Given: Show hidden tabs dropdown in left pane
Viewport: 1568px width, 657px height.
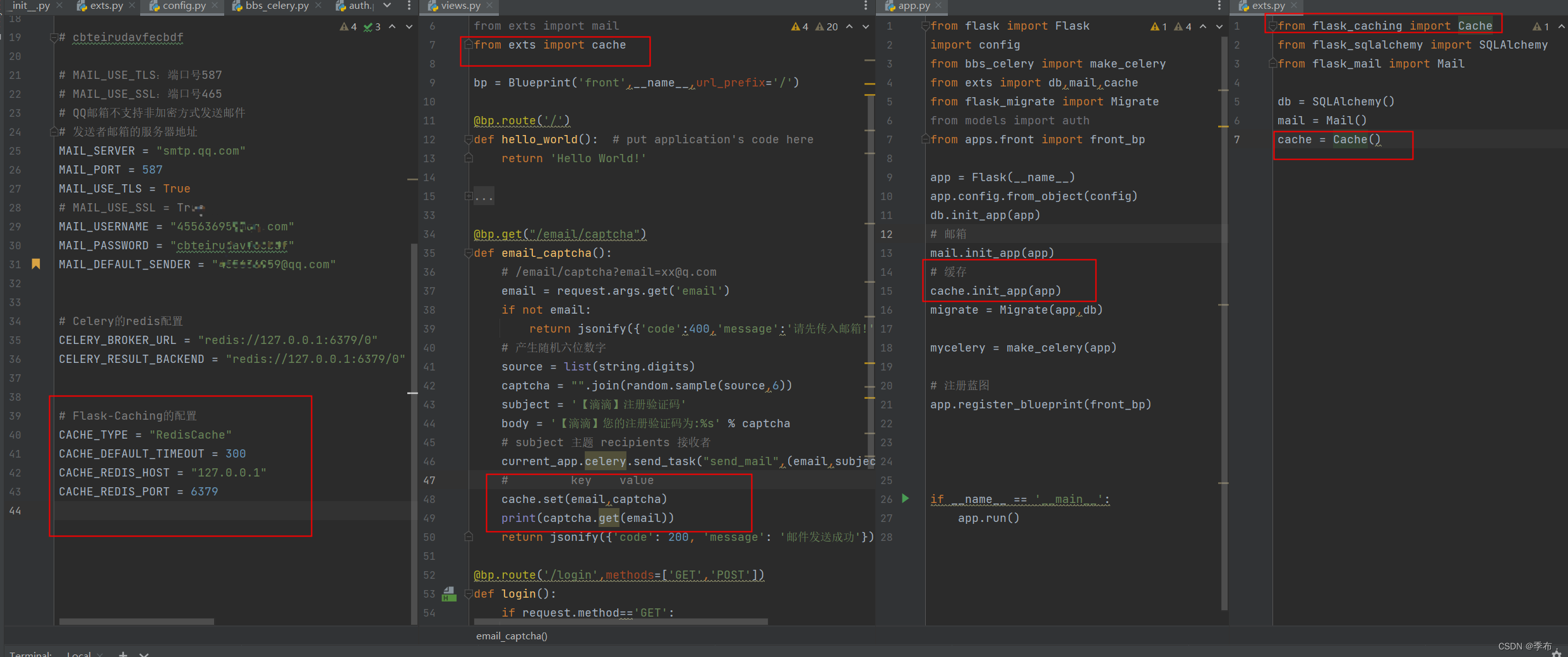Looking at the screenshot, I should click(x=387, y=6).
